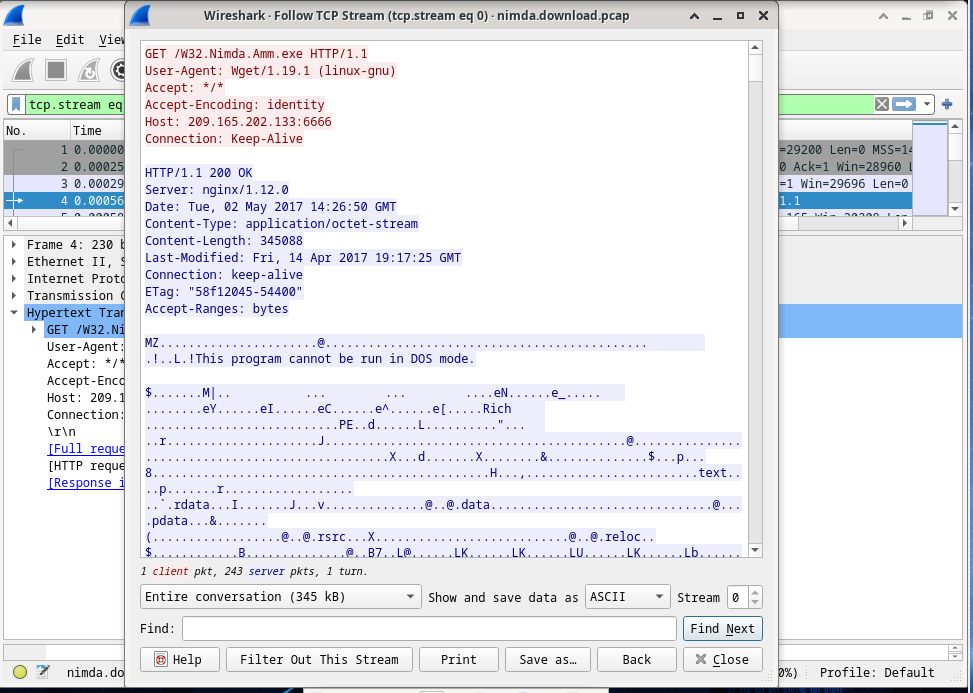Decrease the Stream number stepper
973x693 pixels.
point(755,602)
